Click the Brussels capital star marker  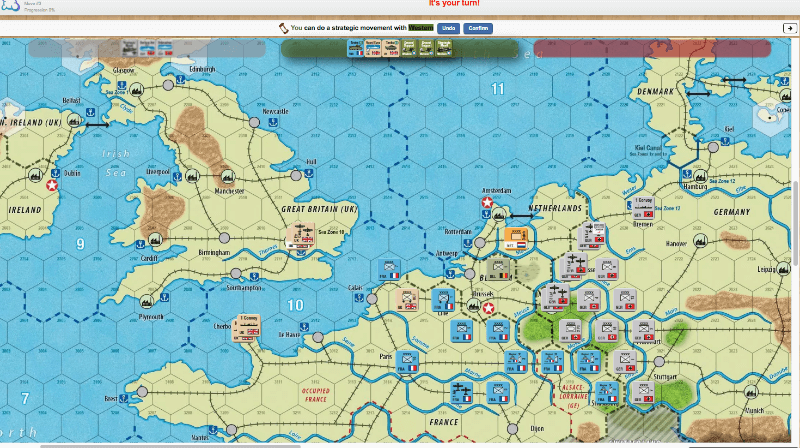pos(489,307)
